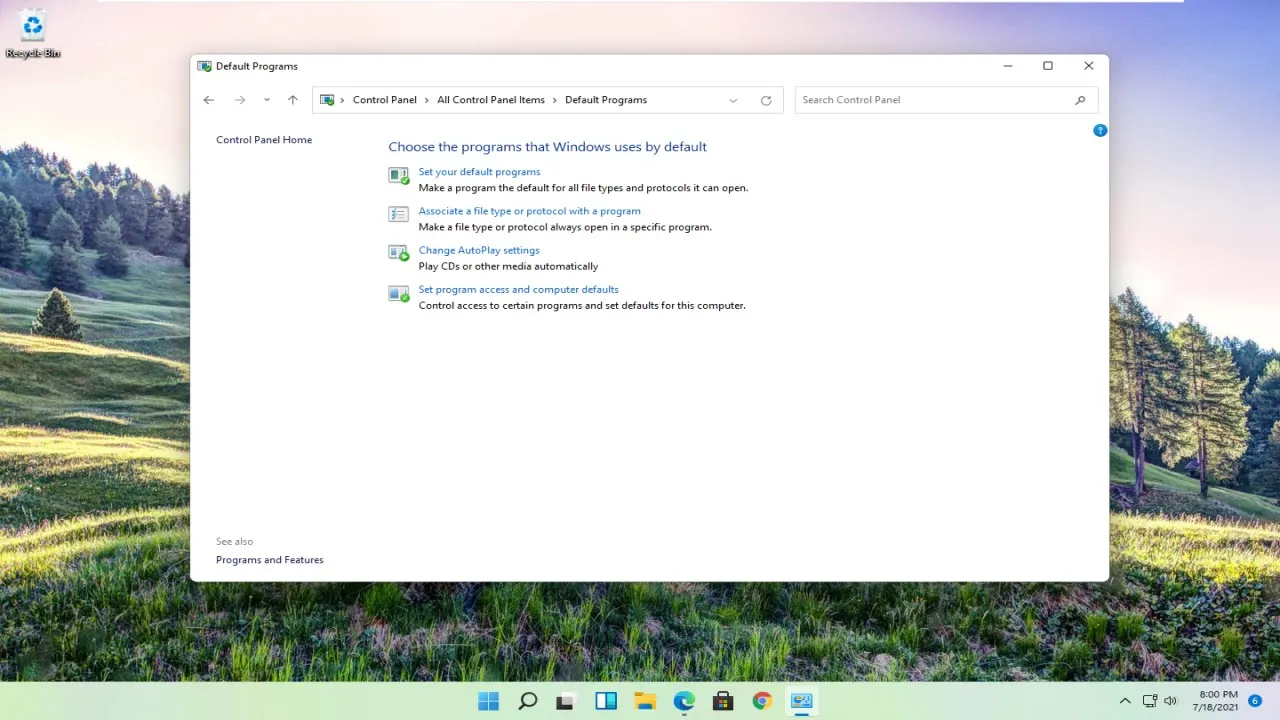1280x720 pixels.
Task: Open the Windows Start menu
Action: pyautogui.click(x=488, y=701)
